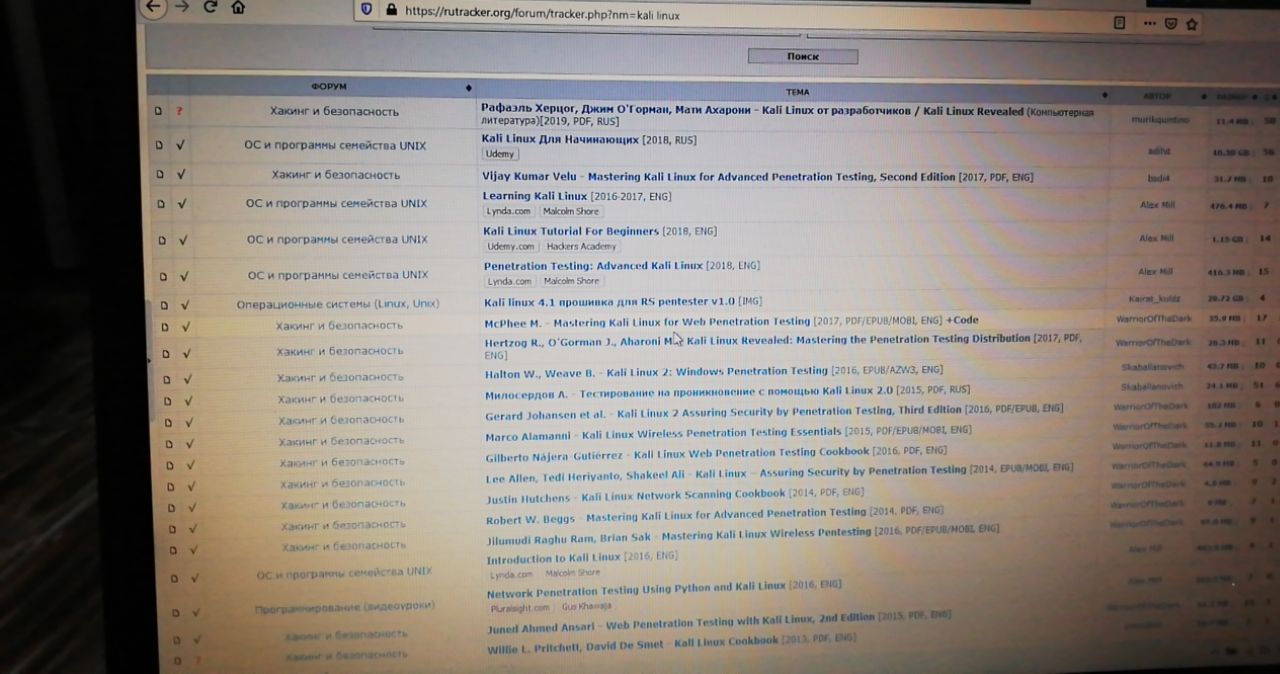Click the Поиск search button
The height and width of the screenshot is (674, 1280).
point(802,56)
